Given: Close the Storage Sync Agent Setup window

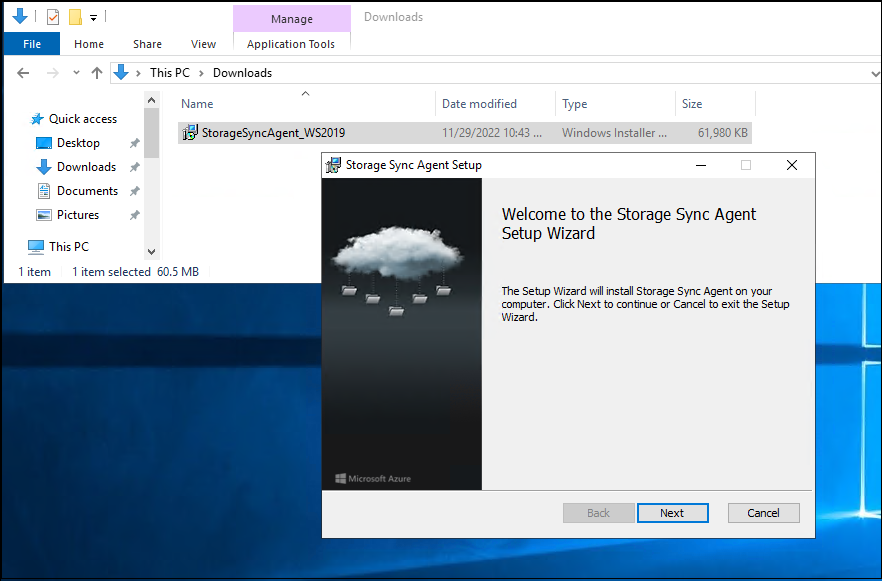Looking at the screenshot, I should (x=792, y=165).
